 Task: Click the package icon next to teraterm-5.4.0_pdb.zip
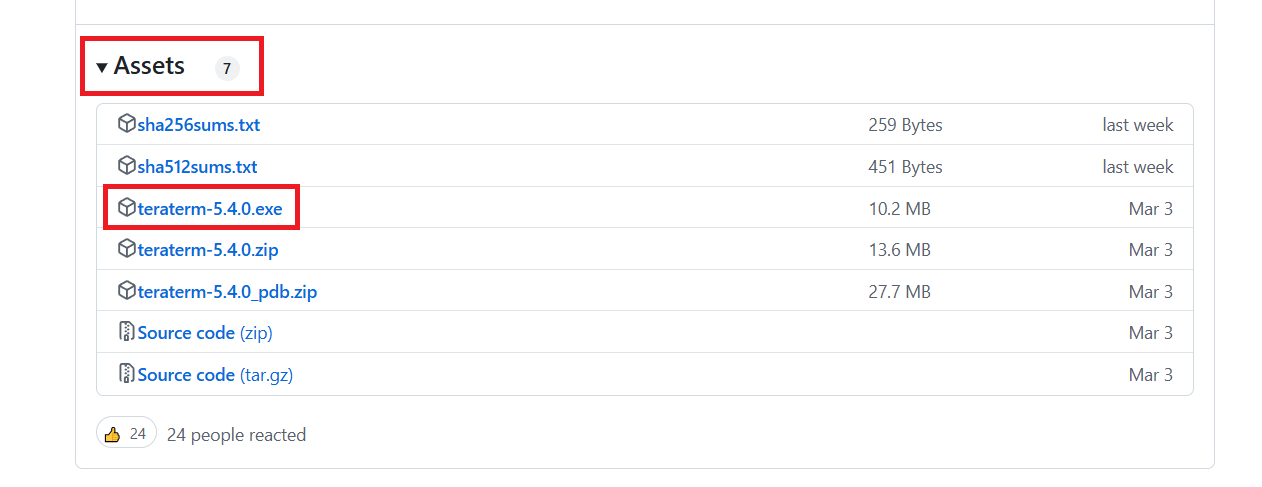click(127, 291)
